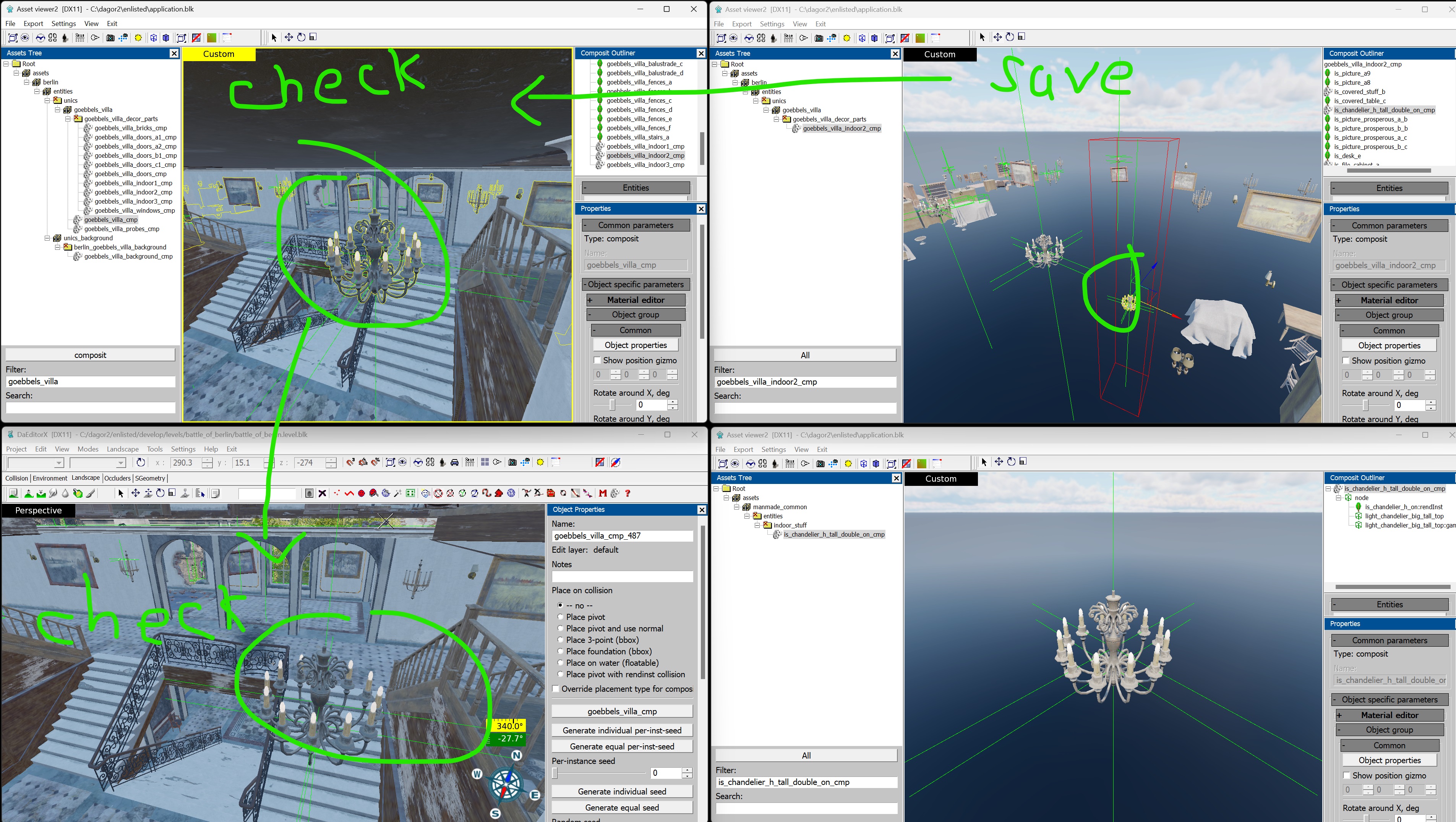
Task: Click the Stat statistics icon in top-left toolbar
Action: tap(80, 38)
